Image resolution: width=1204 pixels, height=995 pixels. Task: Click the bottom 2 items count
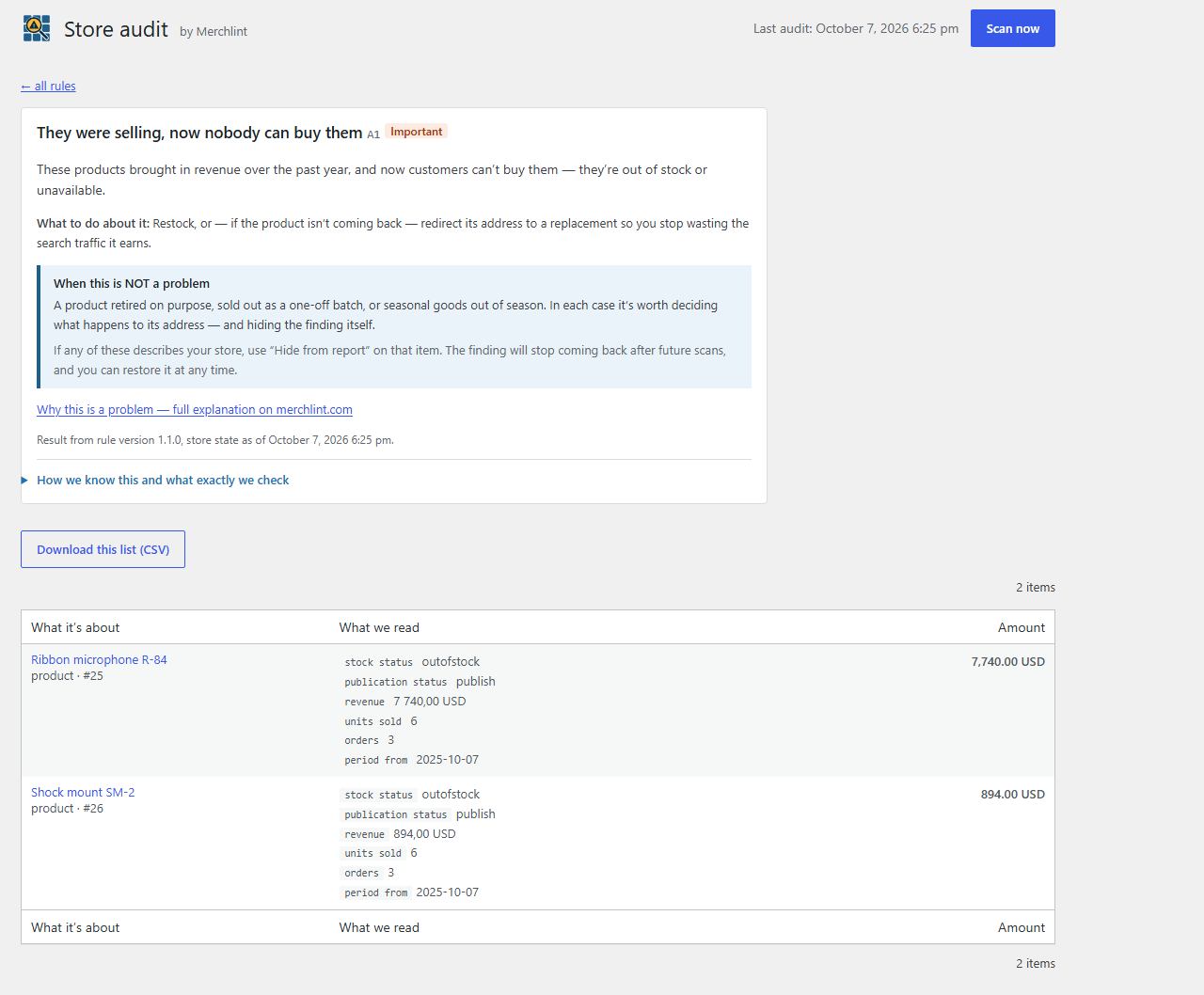point(1036,963)
